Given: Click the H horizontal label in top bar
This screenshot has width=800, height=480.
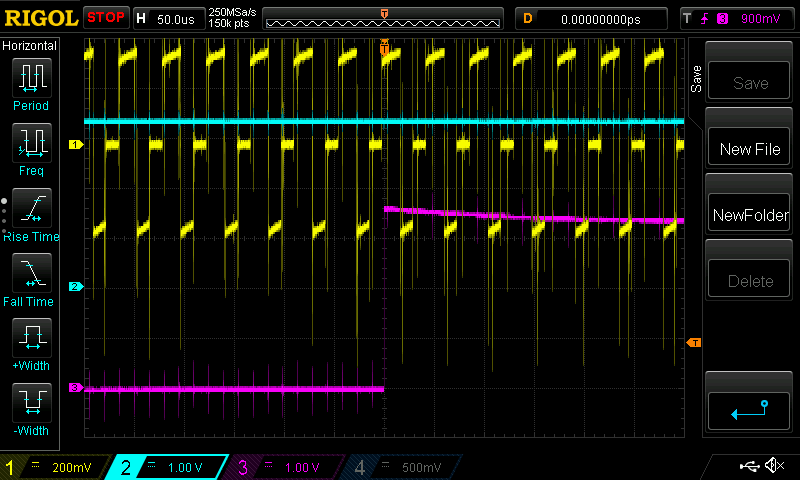Looking at the screenshot, I should coord(141,19).
